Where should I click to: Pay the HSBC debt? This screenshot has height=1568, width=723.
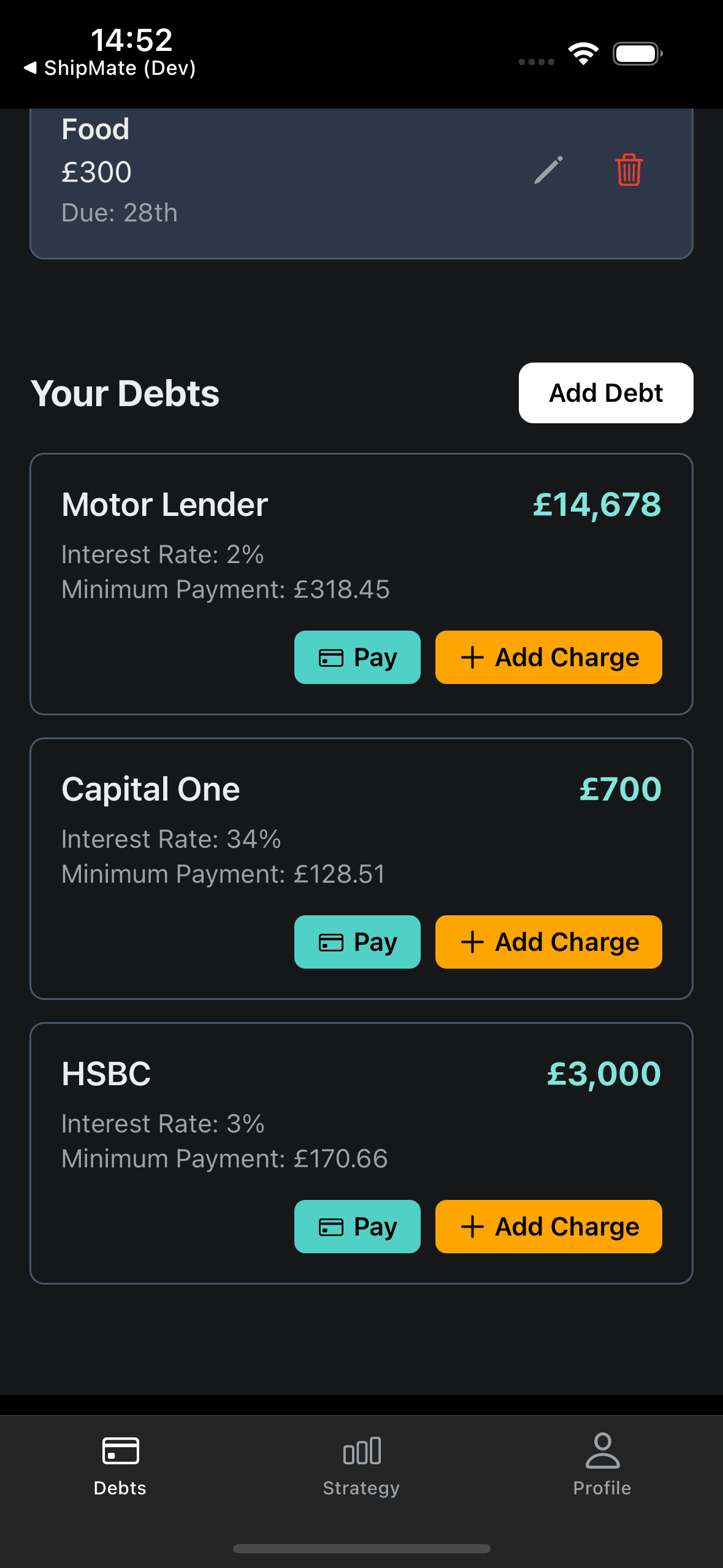pos(358,1226)
